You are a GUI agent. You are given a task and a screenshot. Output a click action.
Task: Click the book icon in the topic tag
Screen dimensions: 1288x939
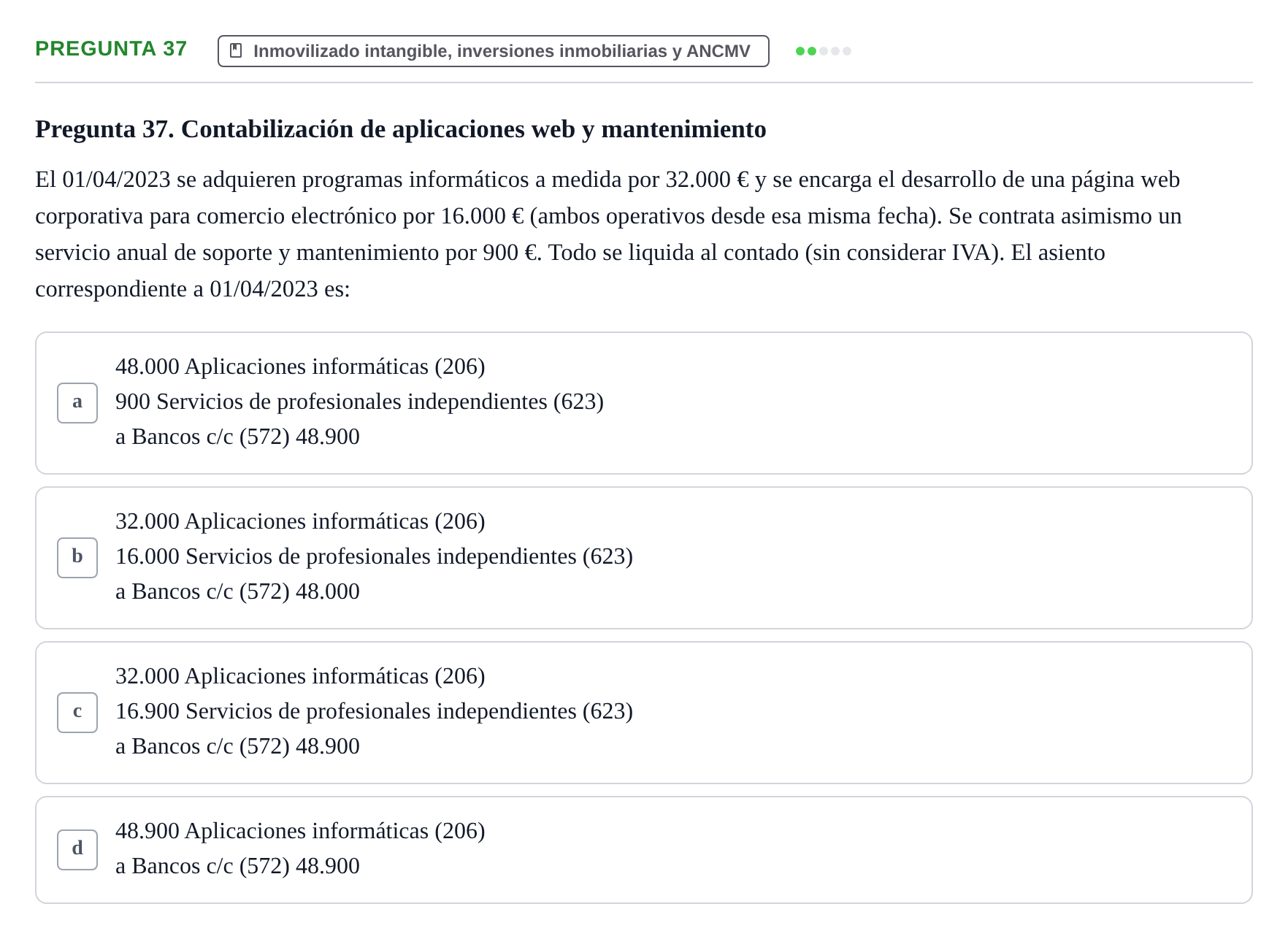coord(236,51)
